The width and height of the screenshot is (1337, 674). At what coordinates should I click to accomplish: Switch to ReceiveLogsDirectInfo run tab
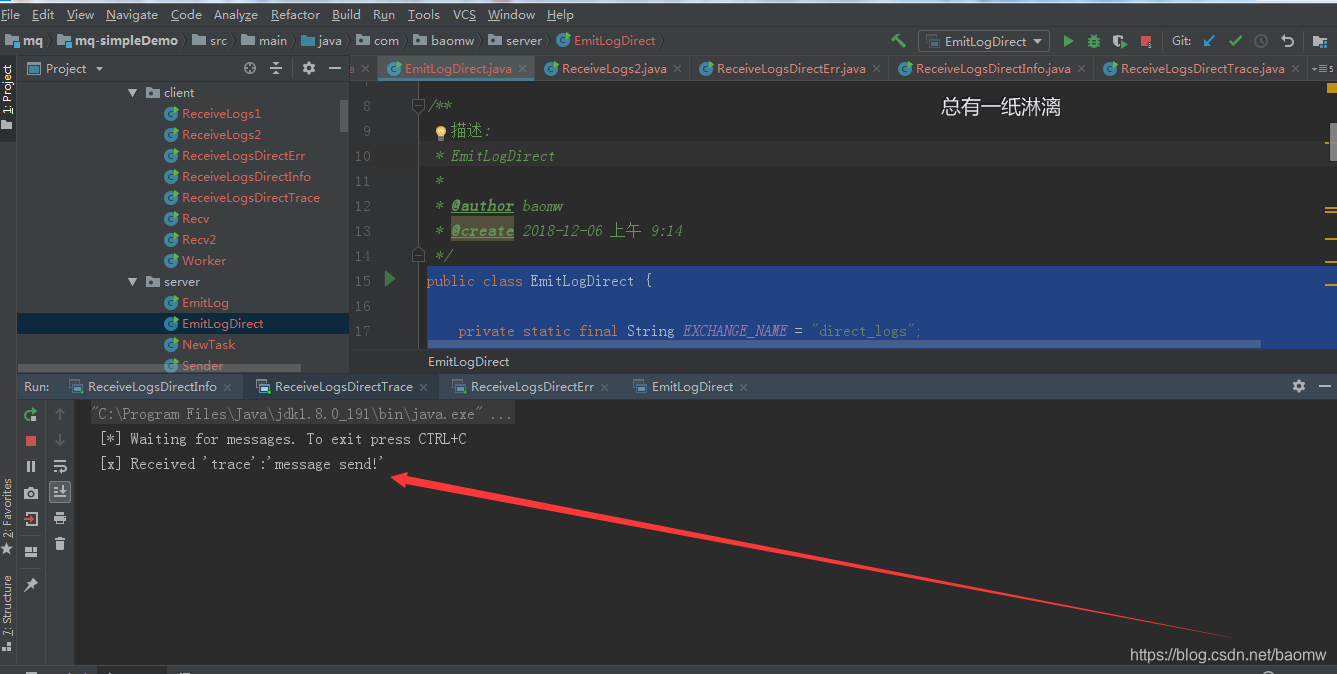pos(152,387)
